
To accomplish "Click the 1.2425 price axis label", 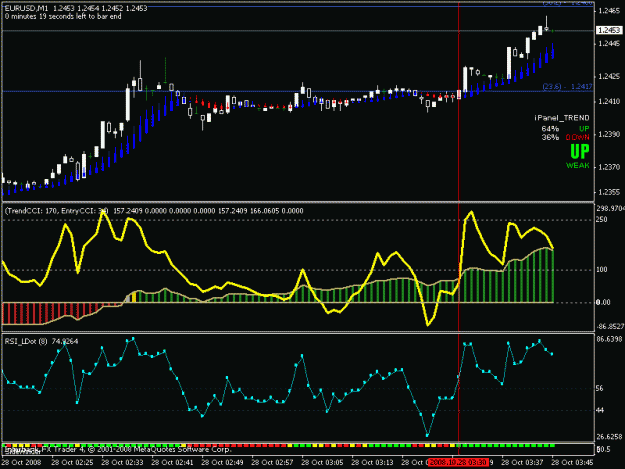I will click(x=609, y=77).
